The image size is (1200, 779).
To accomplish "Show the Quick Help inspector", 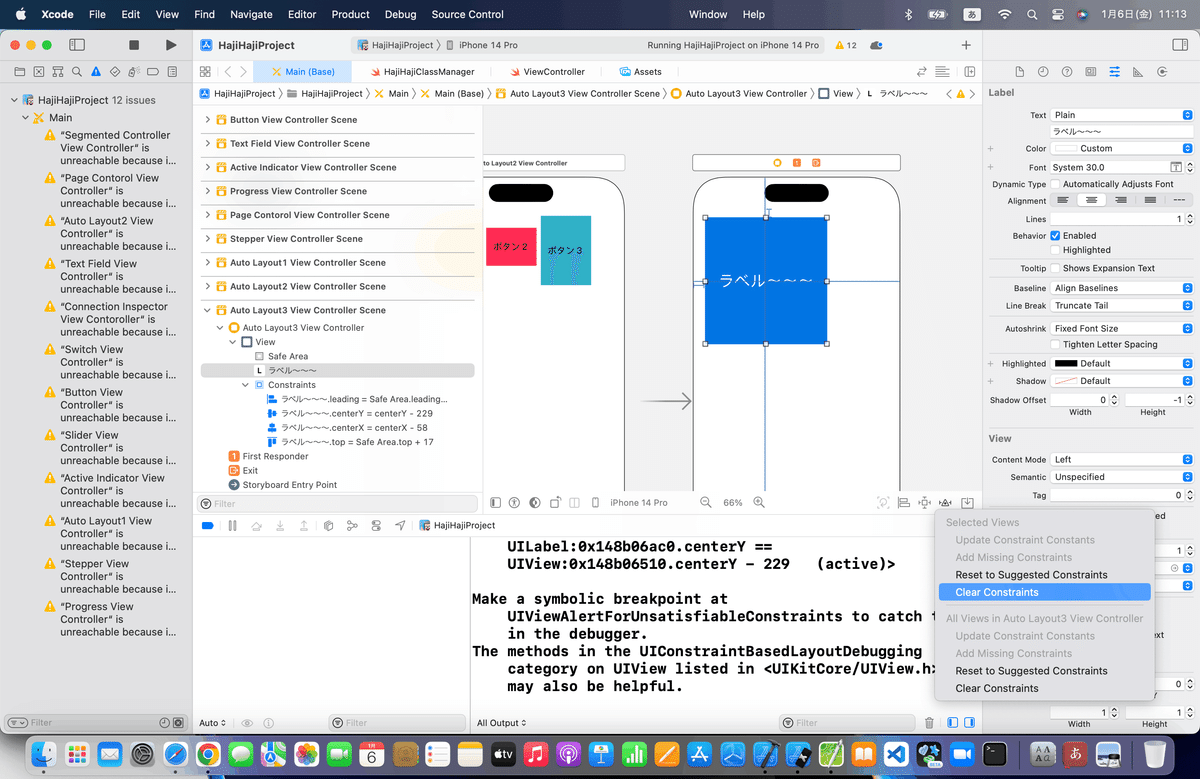I will (x=1067, y=72).
